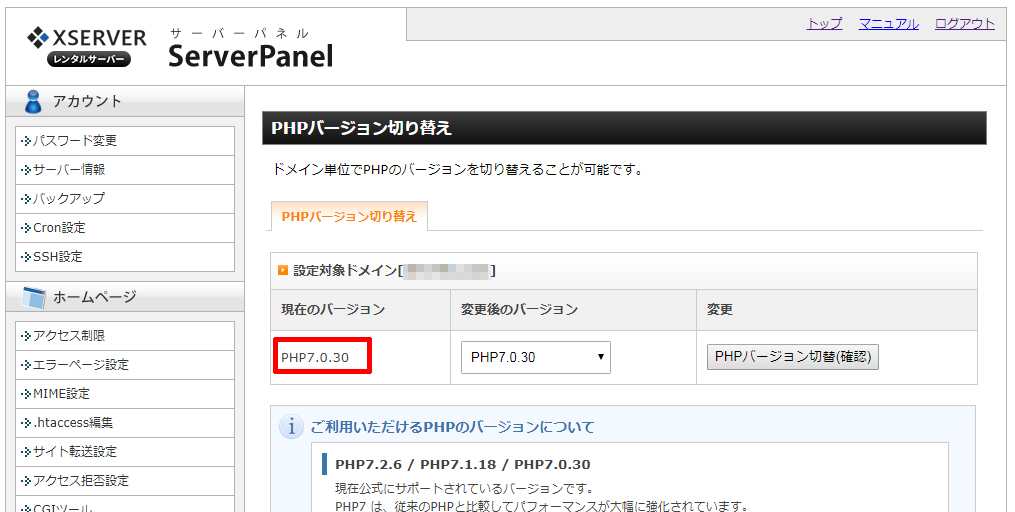Open the マニュアル link
This screenshot has width=1015, height=512.
click(888, 24)
